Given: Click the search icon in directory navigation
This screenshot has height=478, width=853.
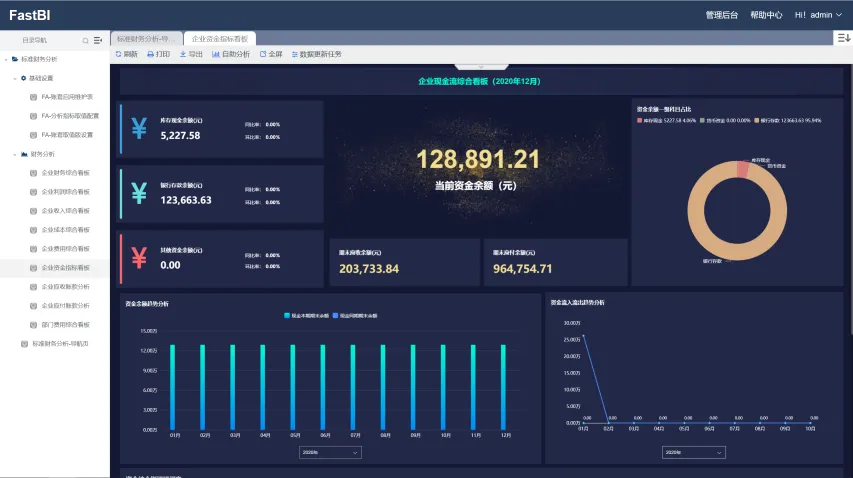Looking at the screenshot, I should (85, 41).
